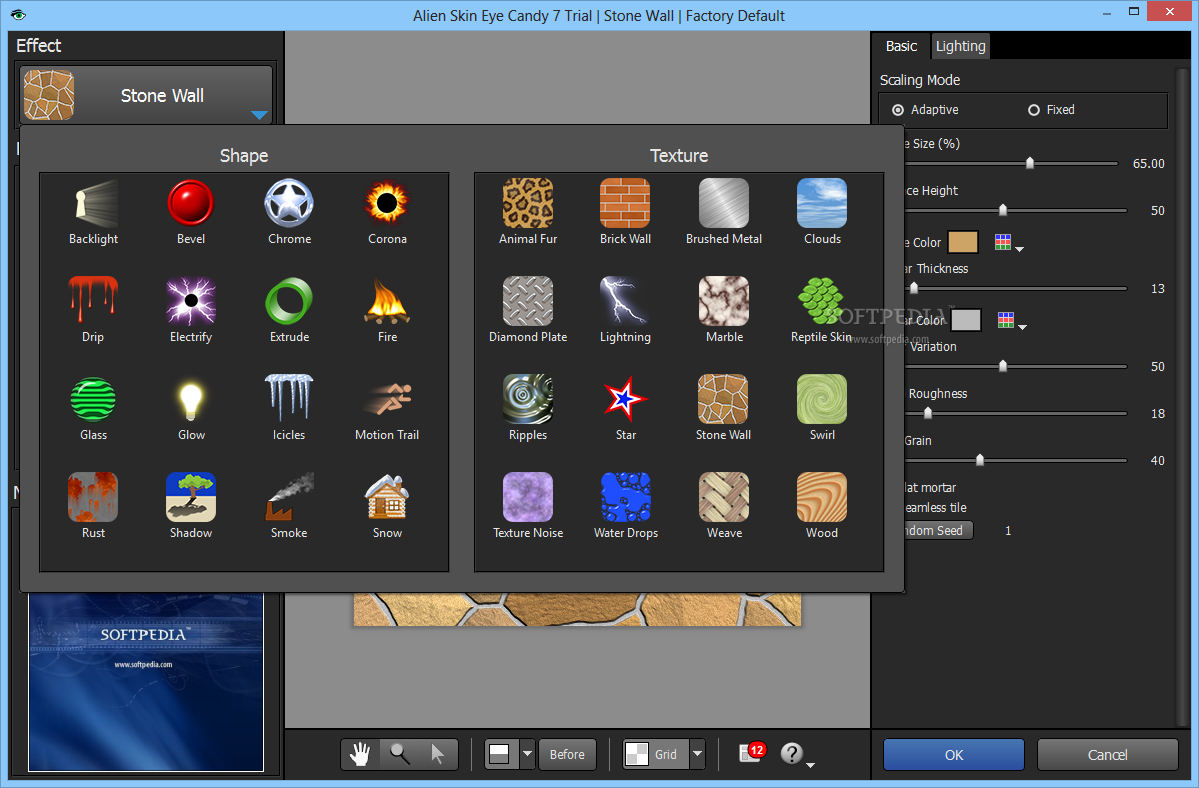The height and width of the screenshot is (788, 1199).
Task: Select the Marble texture
Action: tap(723, 310)
